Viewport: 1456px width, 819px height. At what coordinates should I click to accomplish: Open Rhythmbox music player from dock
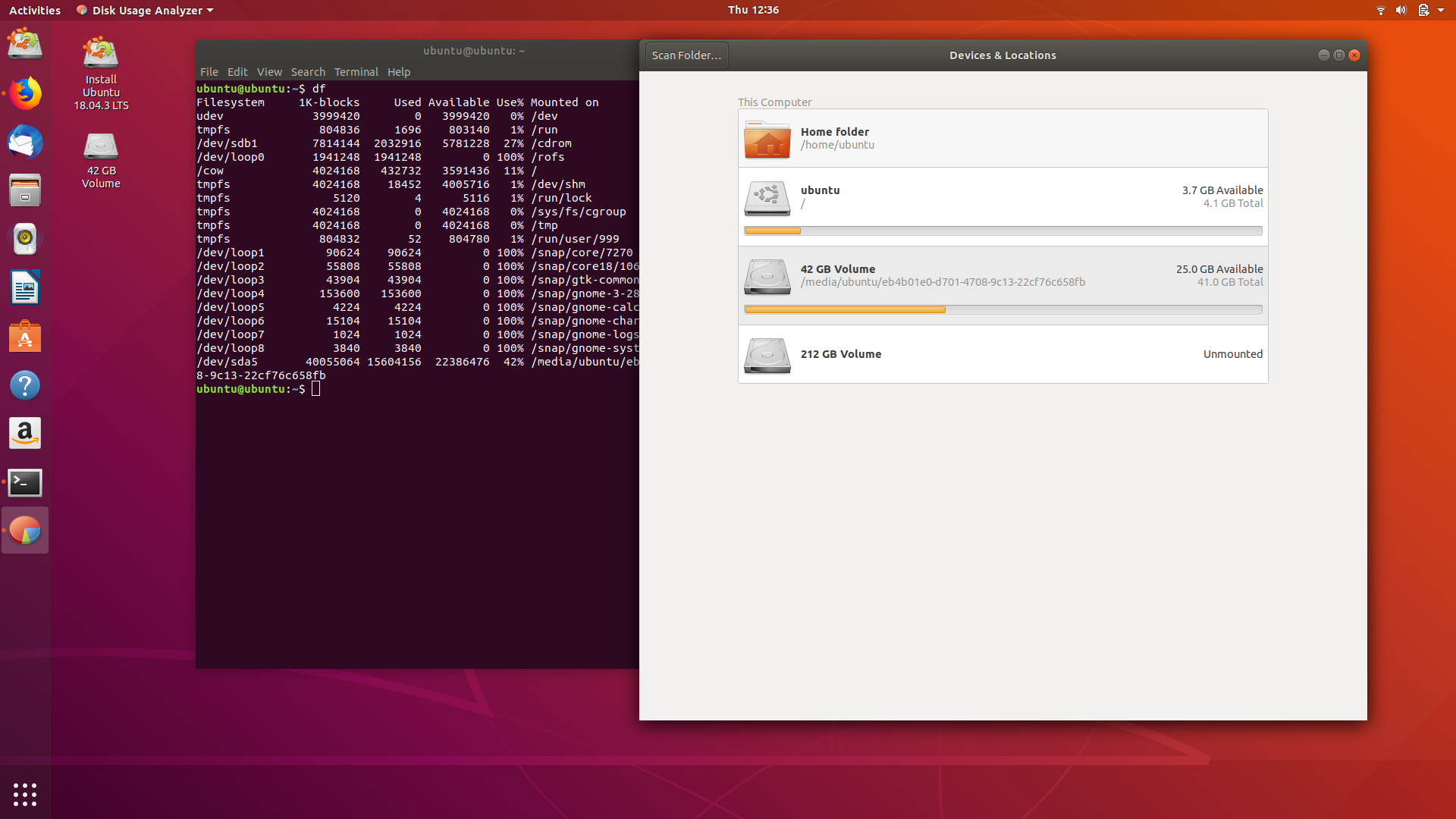(25, 239)
